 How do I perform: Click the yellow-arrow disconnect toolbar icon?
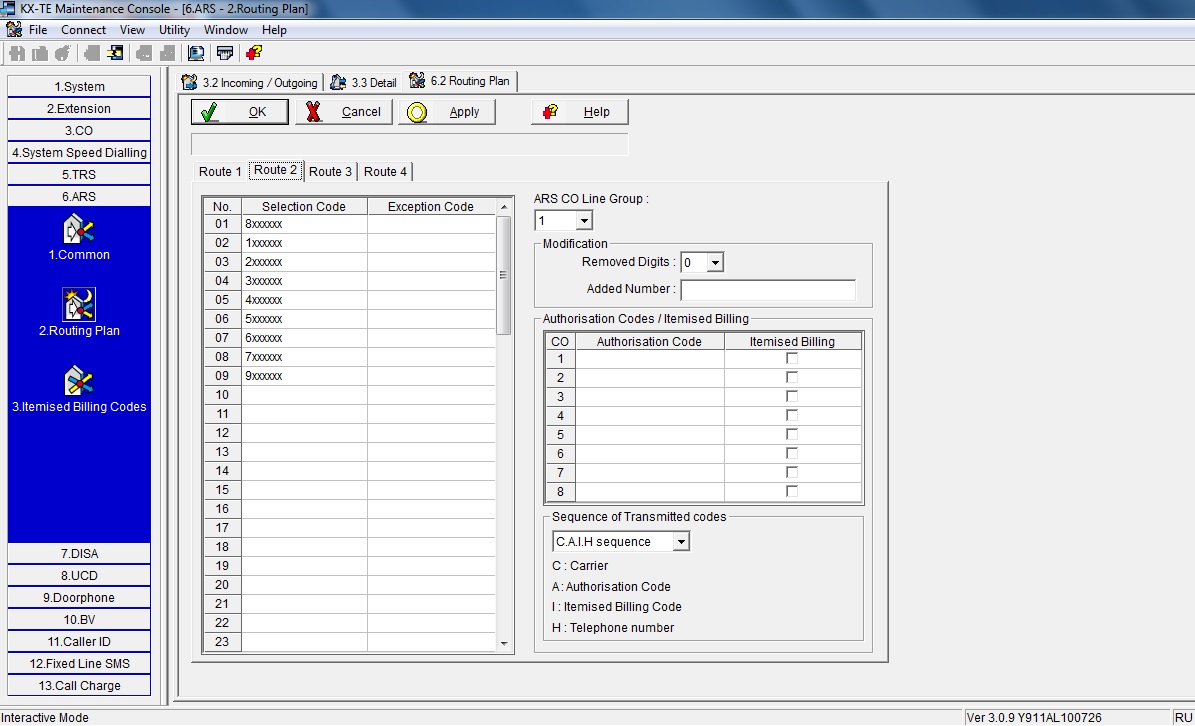(x=115, y=53)
